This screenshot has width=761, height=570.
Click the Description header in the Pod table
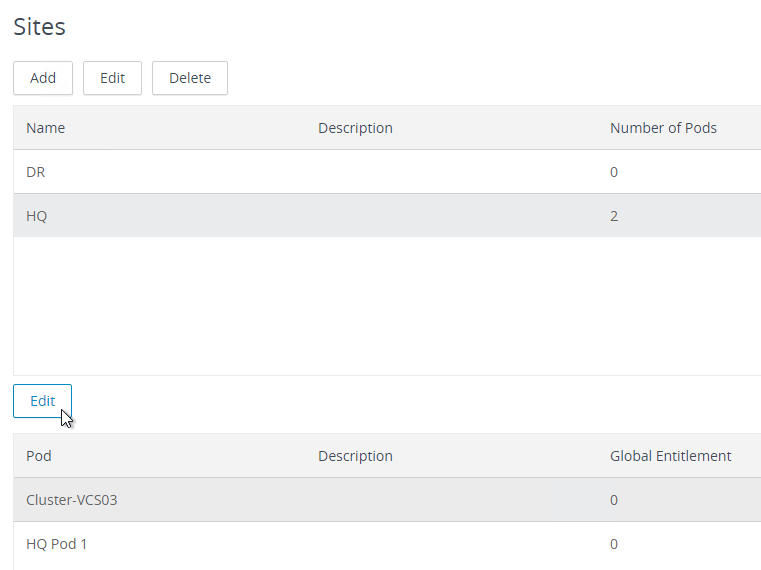point(355,456)
